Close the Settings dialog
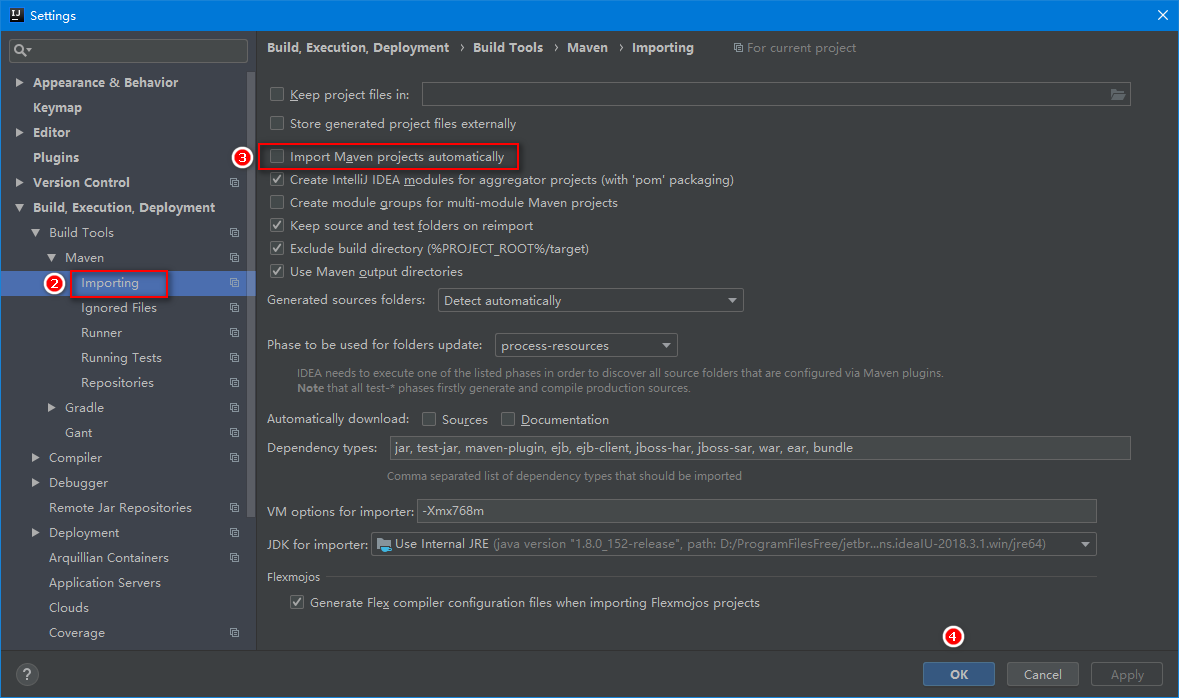 (x=1162, y=15)
